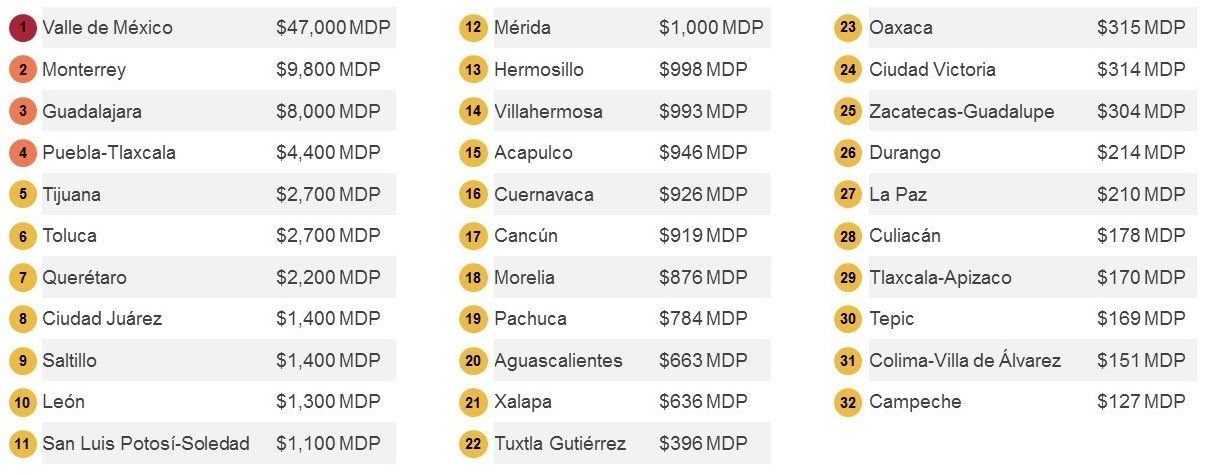Click the dark red rank 1 badge

click(x=23, y=28)
